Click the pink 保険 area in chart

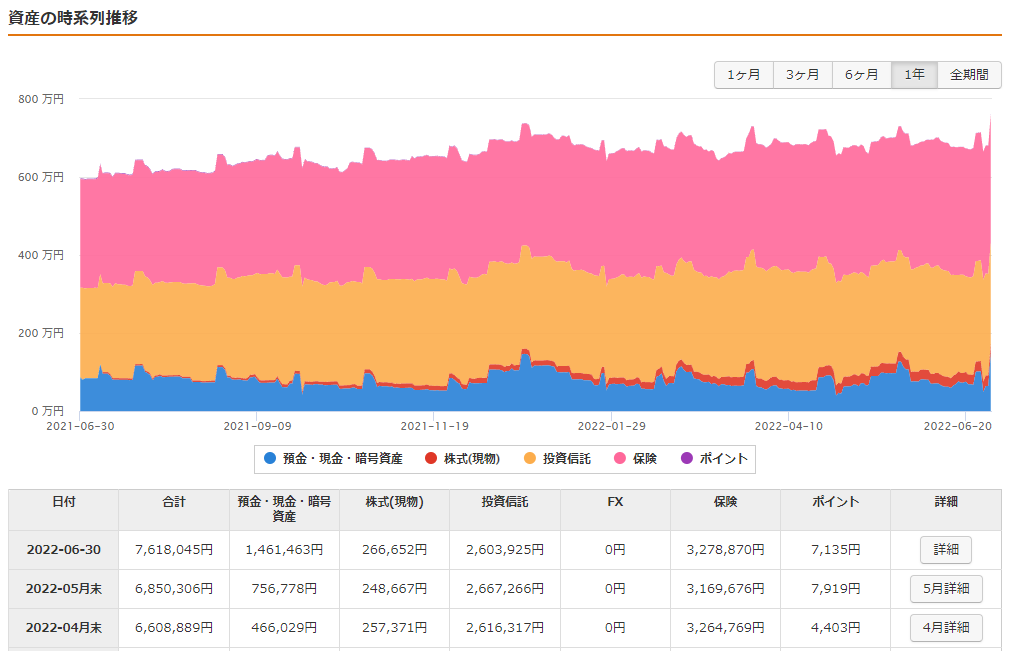coord(500,200)
